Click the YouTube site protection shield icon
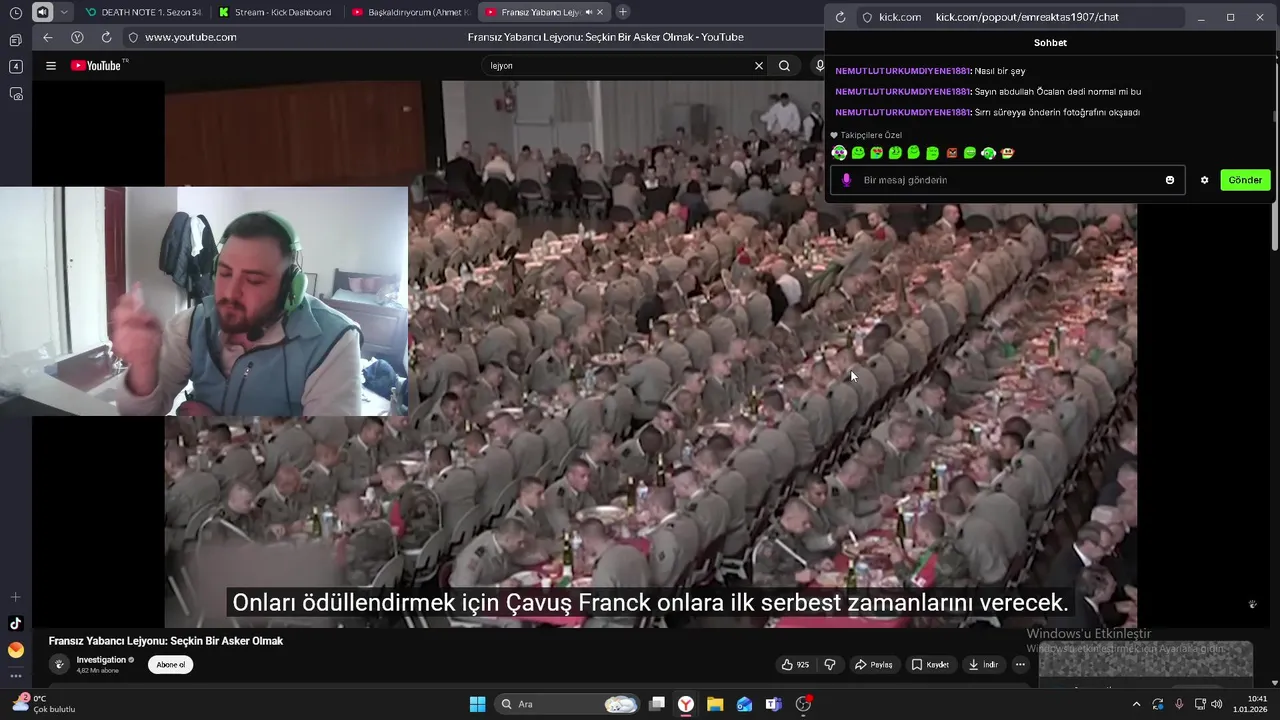The width and height of the screenshot is (1280, 720). [133, 37]
